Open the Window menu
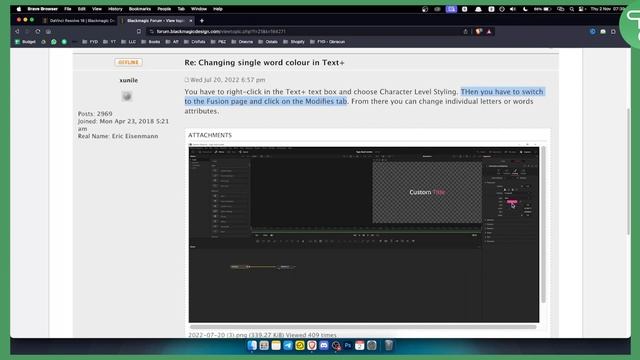This screenshot has width=640, height=360. pyautogui.click(x=199, y=9)
